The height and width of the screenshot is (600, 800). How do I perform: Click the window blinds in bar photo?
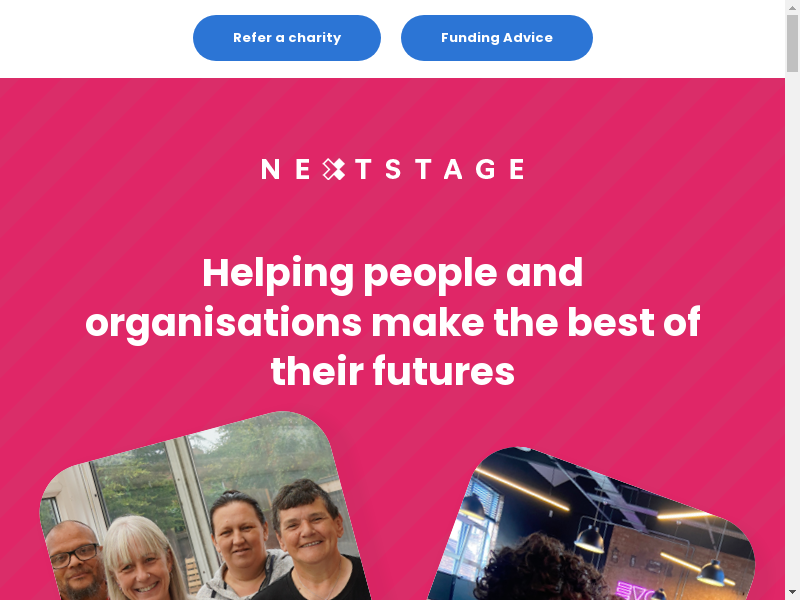488,499
